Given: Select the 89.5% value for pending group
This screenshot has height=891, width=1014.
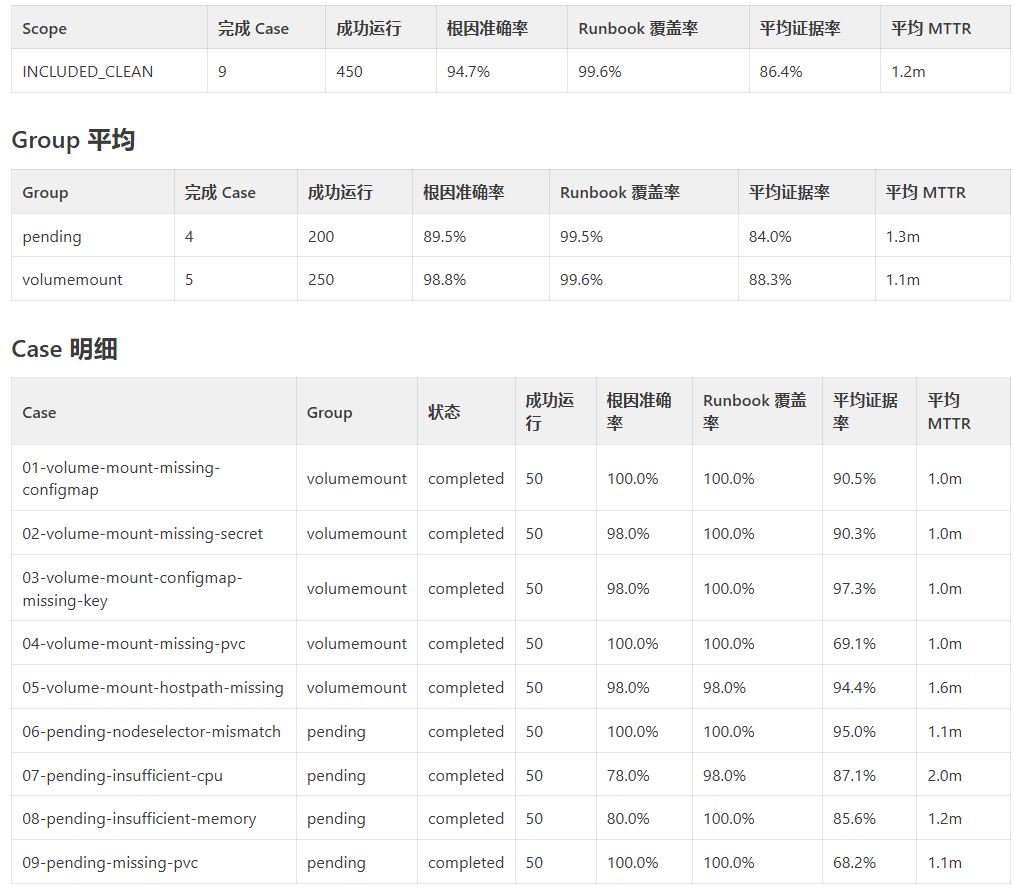Looking at the screenshot, I should (444, 237).
